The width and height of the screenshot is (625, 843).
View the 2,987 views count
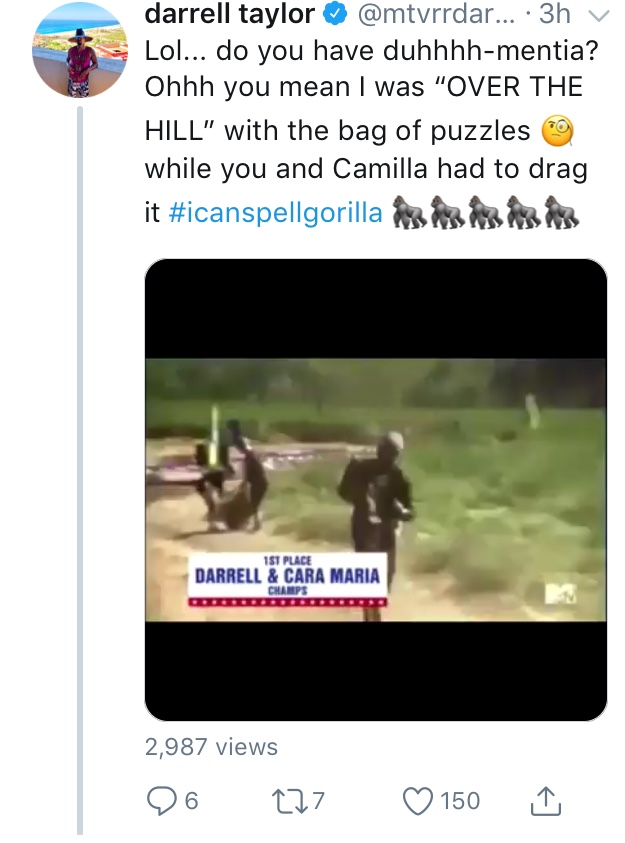click(x=211, y=747)
